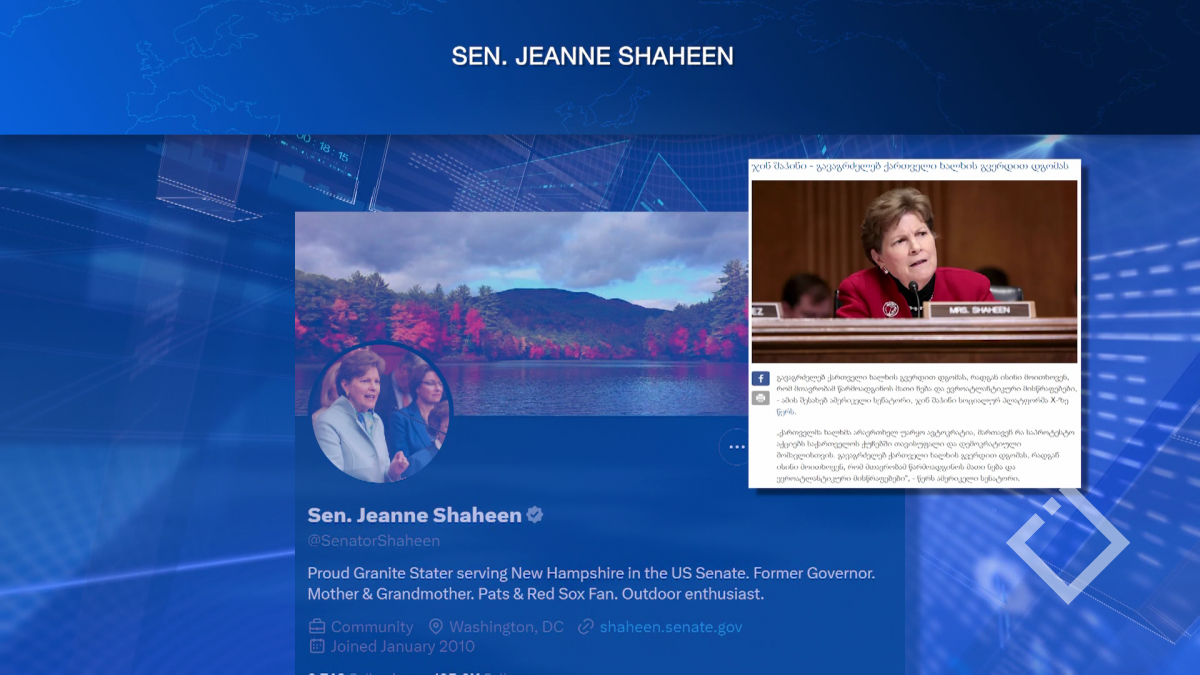1200x675 pixels.
Task: Open the circular profile avatar photo
Action: click(x=379, y=413)
